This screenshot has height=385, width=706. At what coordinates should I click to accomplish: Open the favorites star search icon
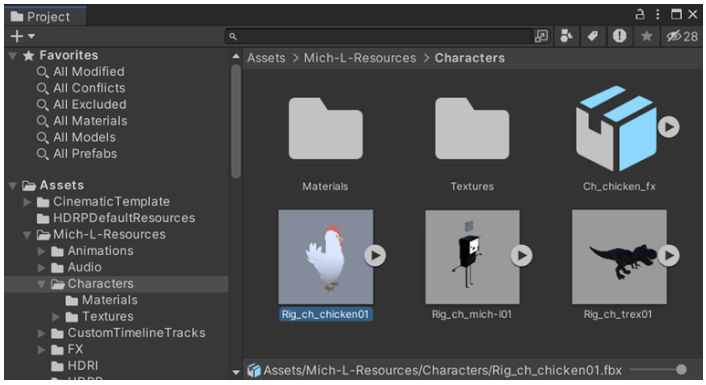[647, 36]
